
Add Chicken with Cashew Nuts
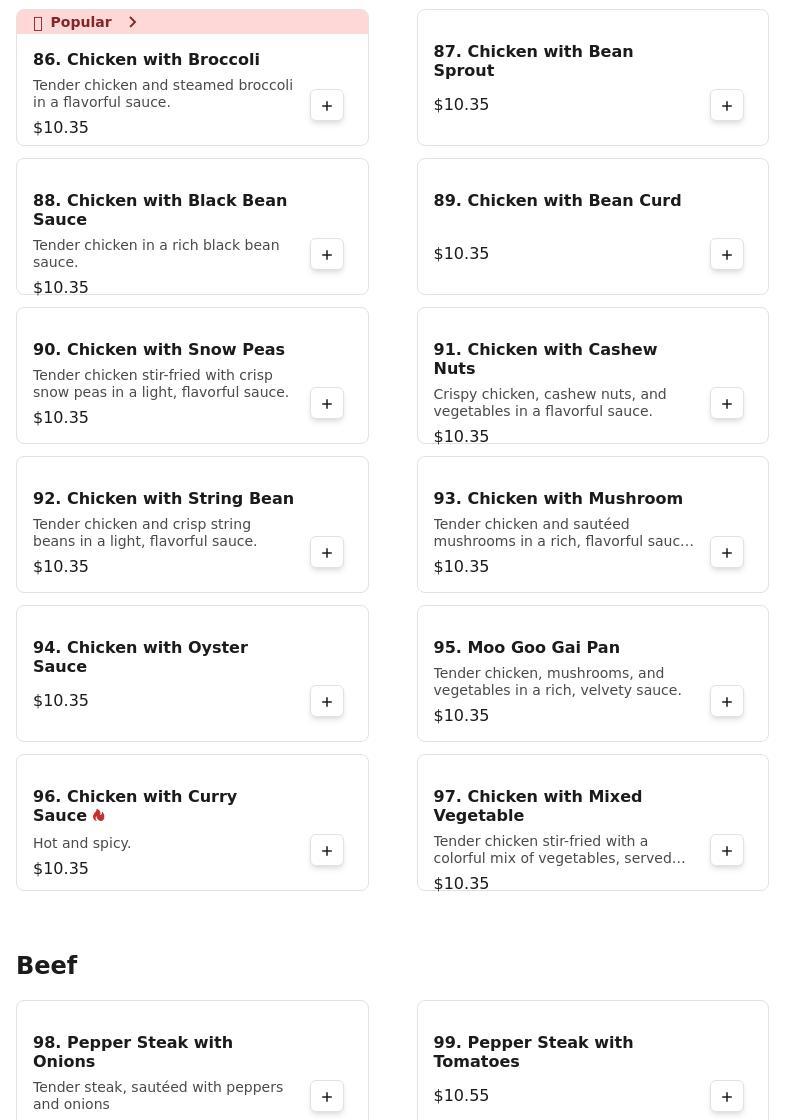[727, 404]
